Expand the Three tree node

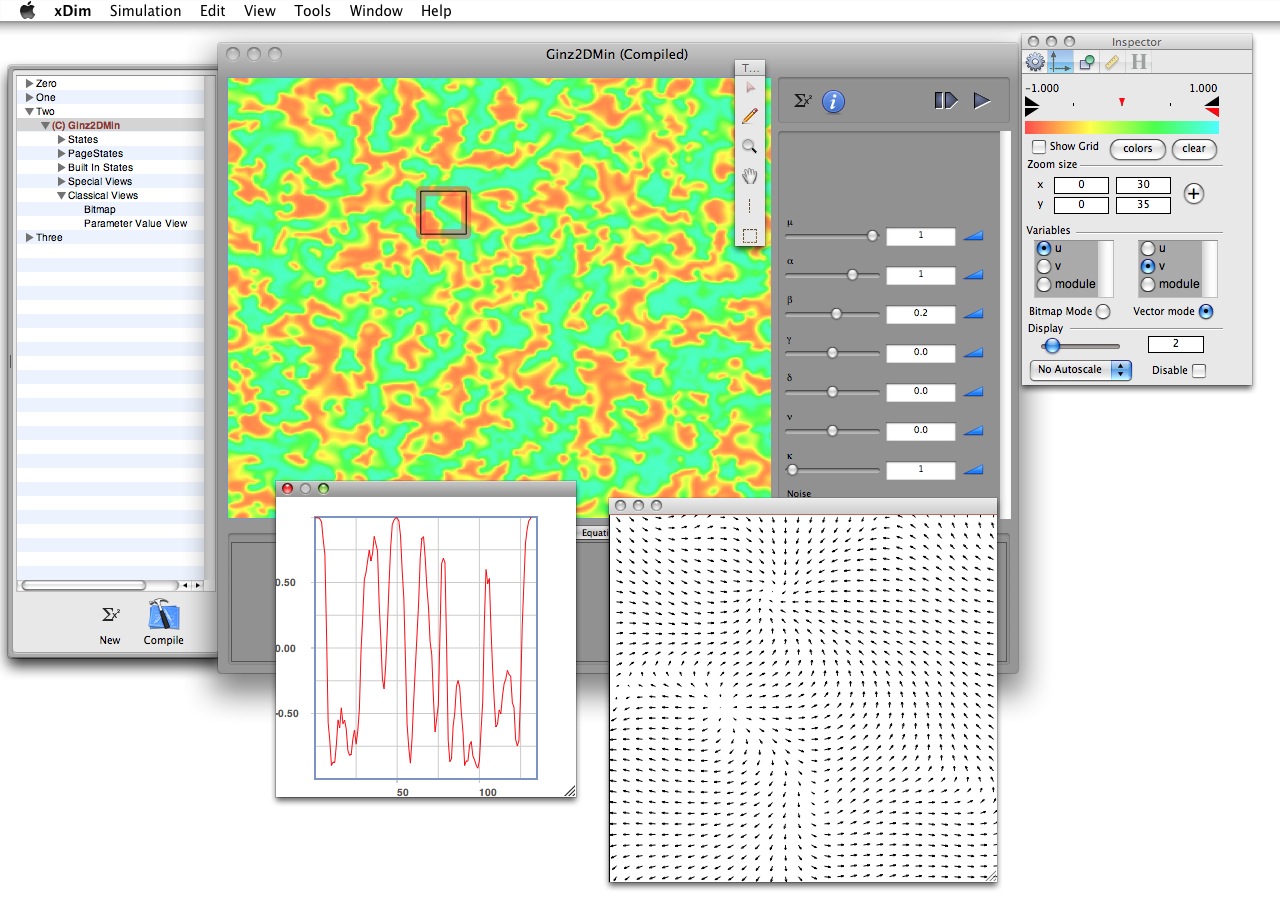[x=29, y=238]
